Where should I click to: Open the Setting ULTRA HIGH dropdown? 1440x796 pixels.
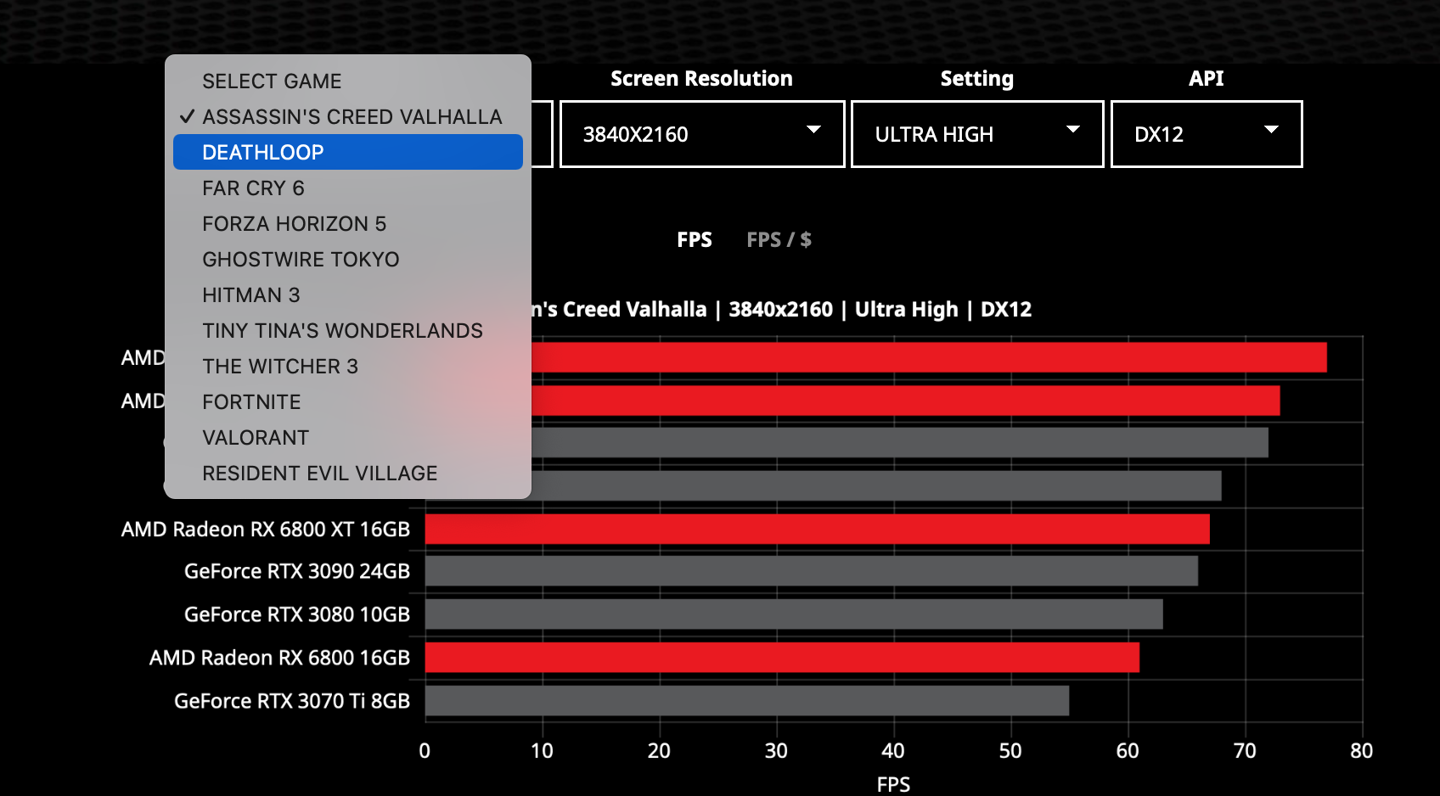point(977,134)
